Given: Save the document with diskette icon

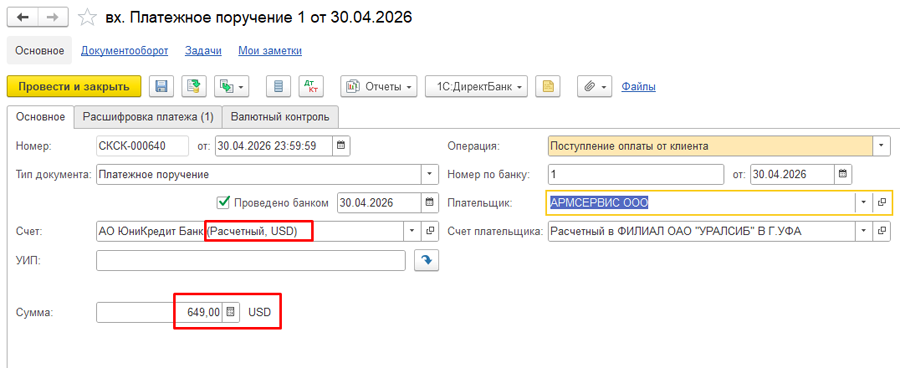Looking at the screenshot, I should [162, 87].
